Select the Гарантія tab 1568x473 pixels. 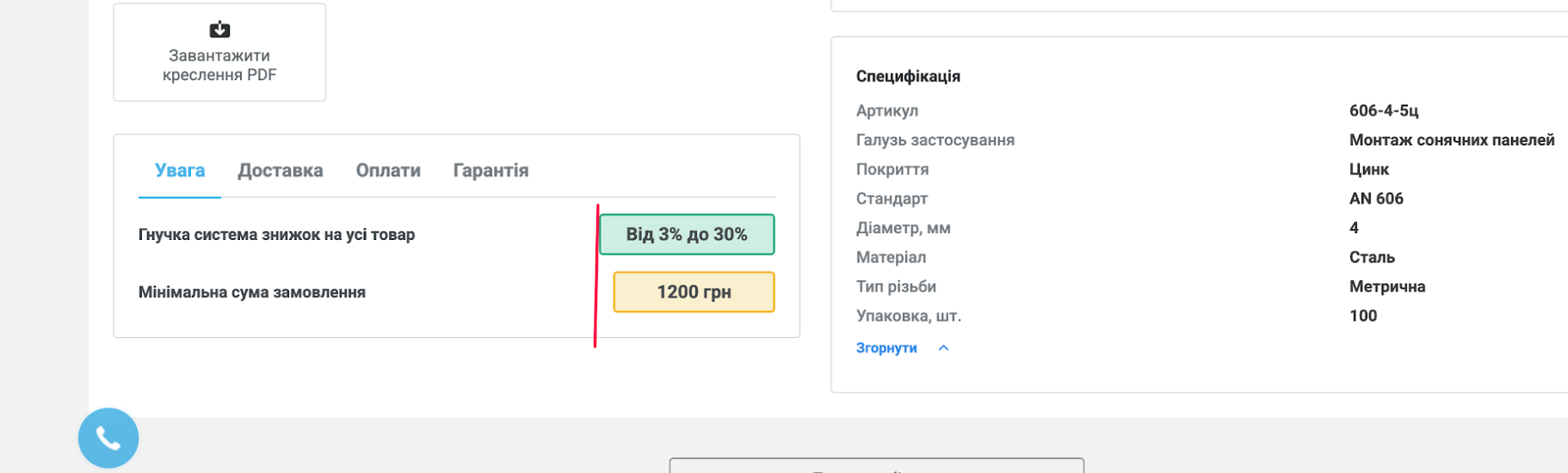(491, 170)
